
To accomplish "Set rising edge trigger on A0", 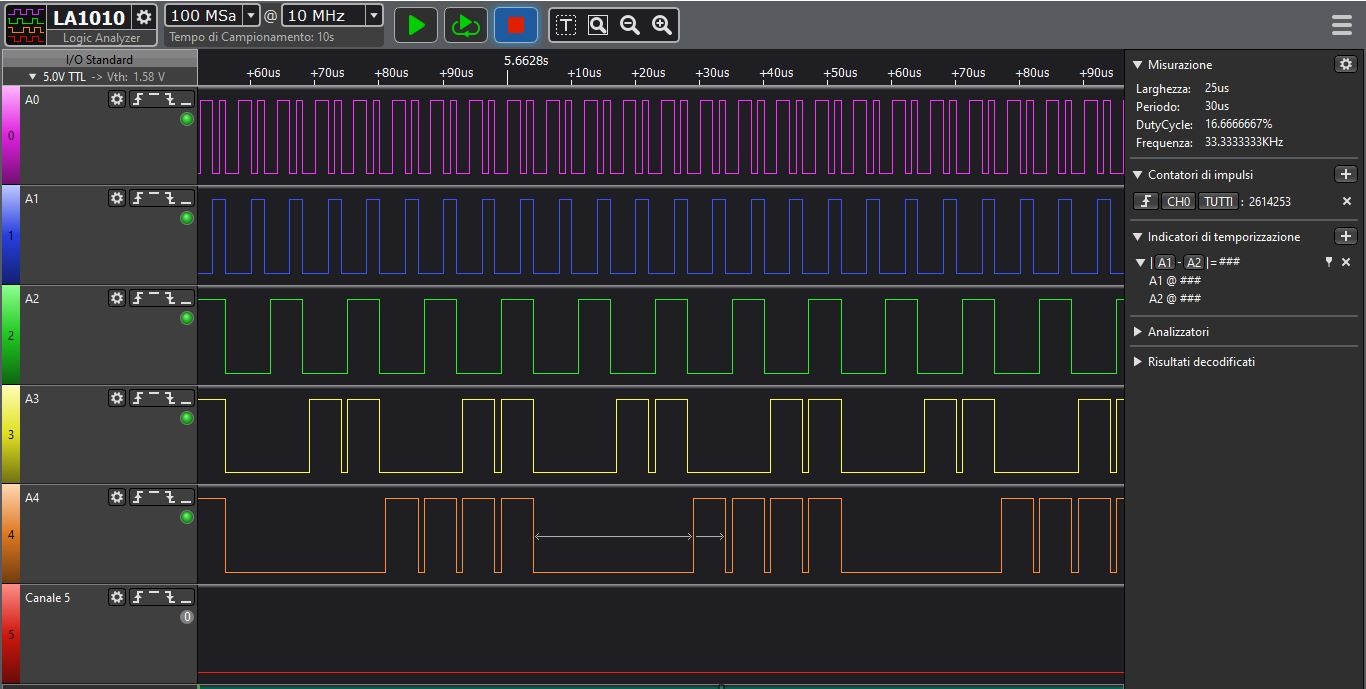I will point(138,99).
